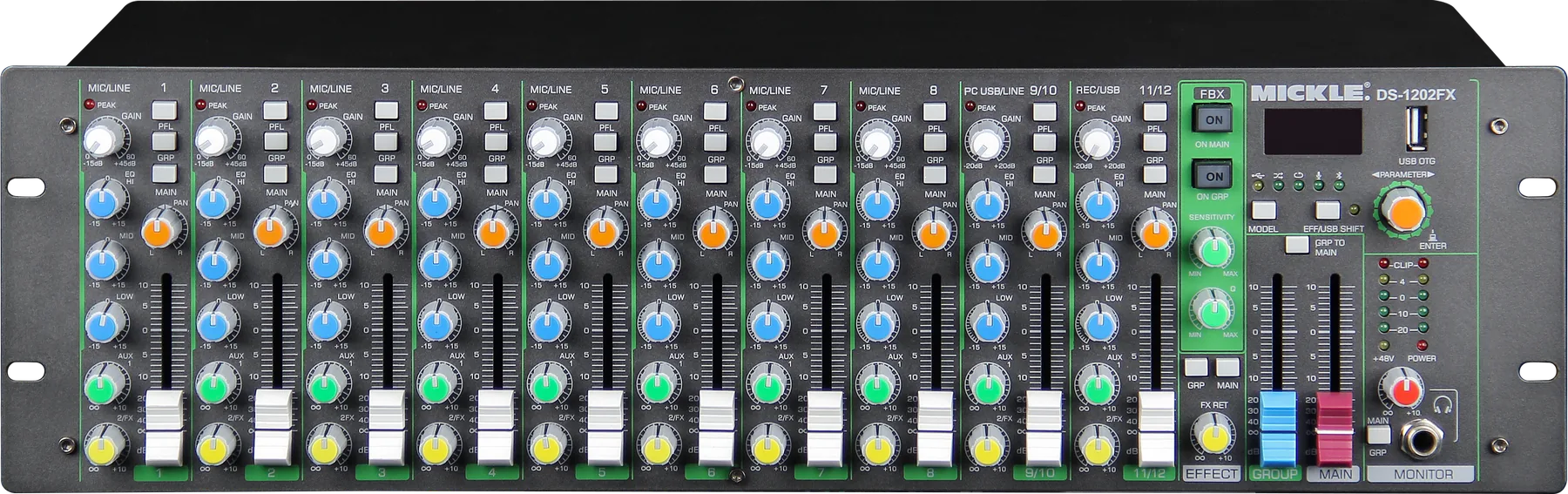
Task: Grab the channel 1 white fader
Action: tap(164, 428)
